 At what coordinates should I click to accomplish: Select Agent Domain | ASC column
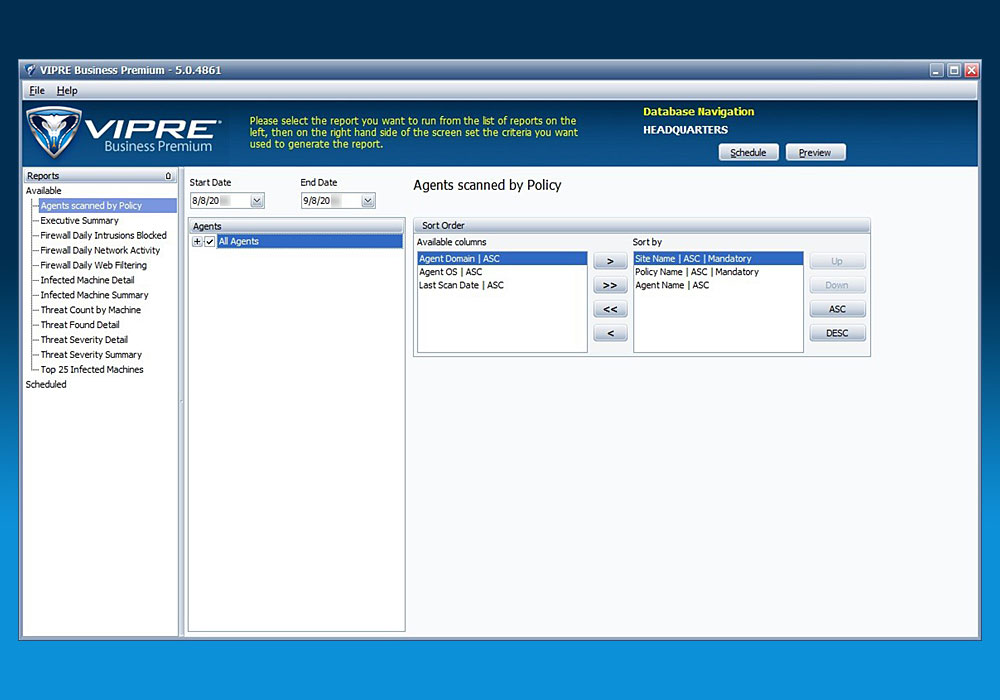coord(502,258)
